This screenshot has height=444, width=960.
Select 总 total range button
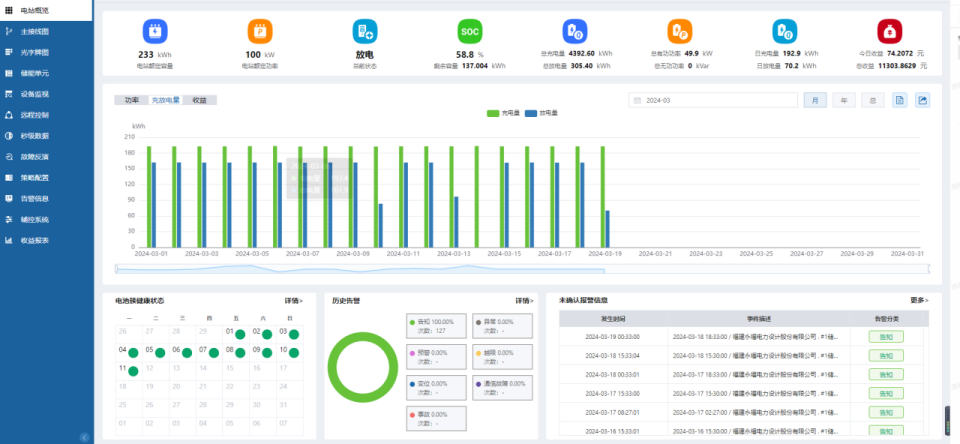(x=873, y=100)
